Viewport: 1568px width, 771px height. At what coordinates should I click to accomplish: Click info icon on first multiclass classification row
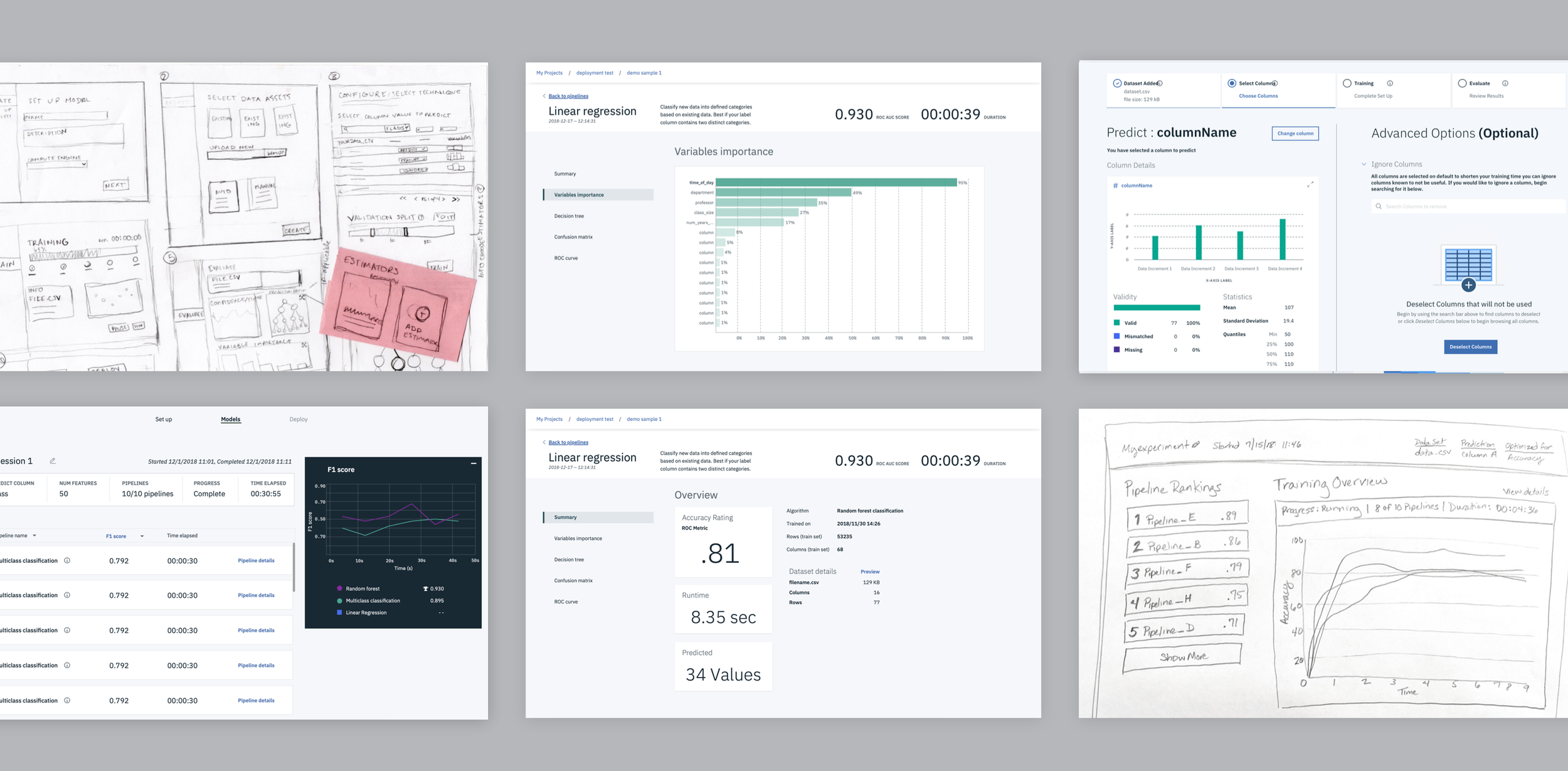[x=67, y=561]
